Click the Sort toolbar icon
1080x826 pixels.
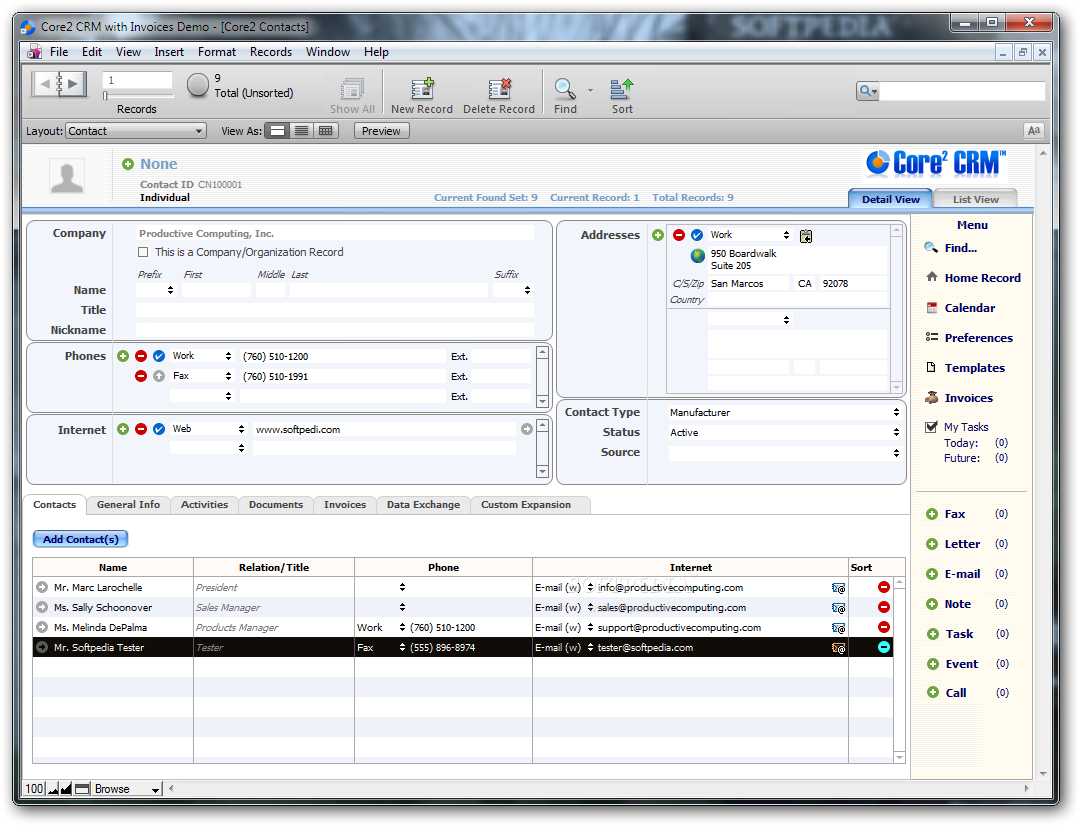point(622,88)
